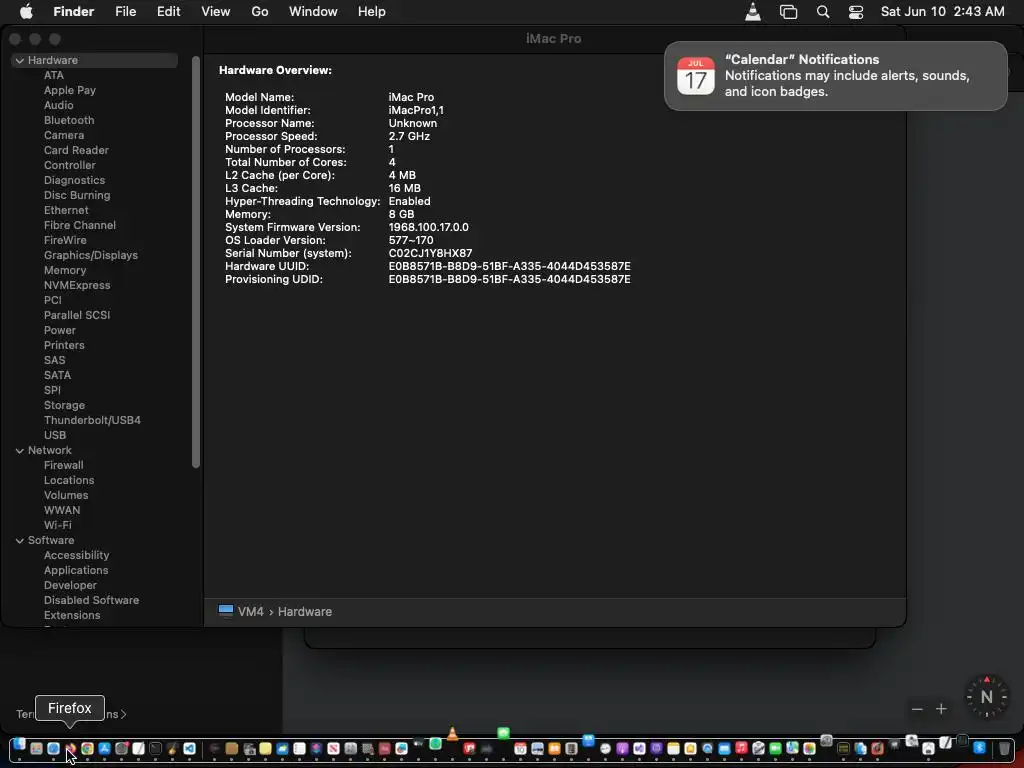Open the Finder menu
The image size is (1024, 768).
pyautogui.click(x=73, y=11)
